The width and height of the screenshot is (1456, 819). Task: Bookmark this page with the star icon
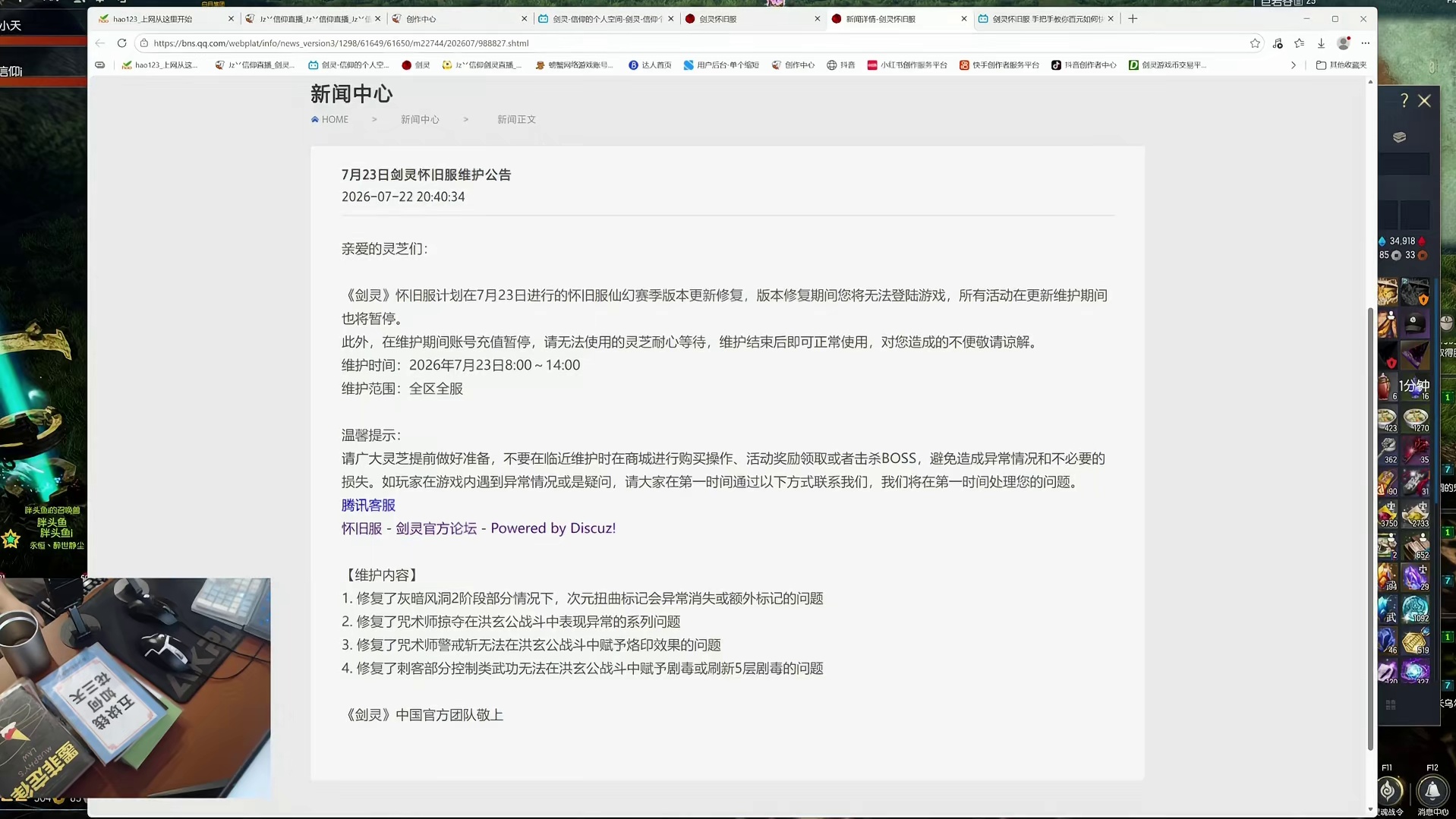click(x=1255, y=43)
